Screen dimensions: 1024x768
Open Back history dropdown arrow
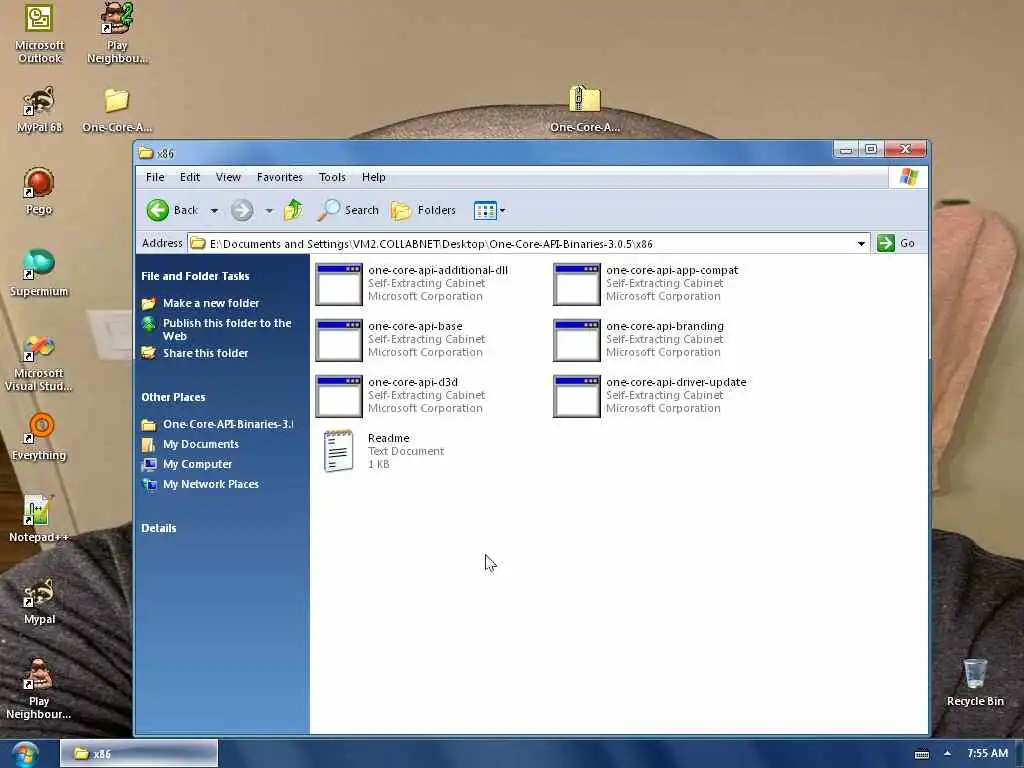214,211
